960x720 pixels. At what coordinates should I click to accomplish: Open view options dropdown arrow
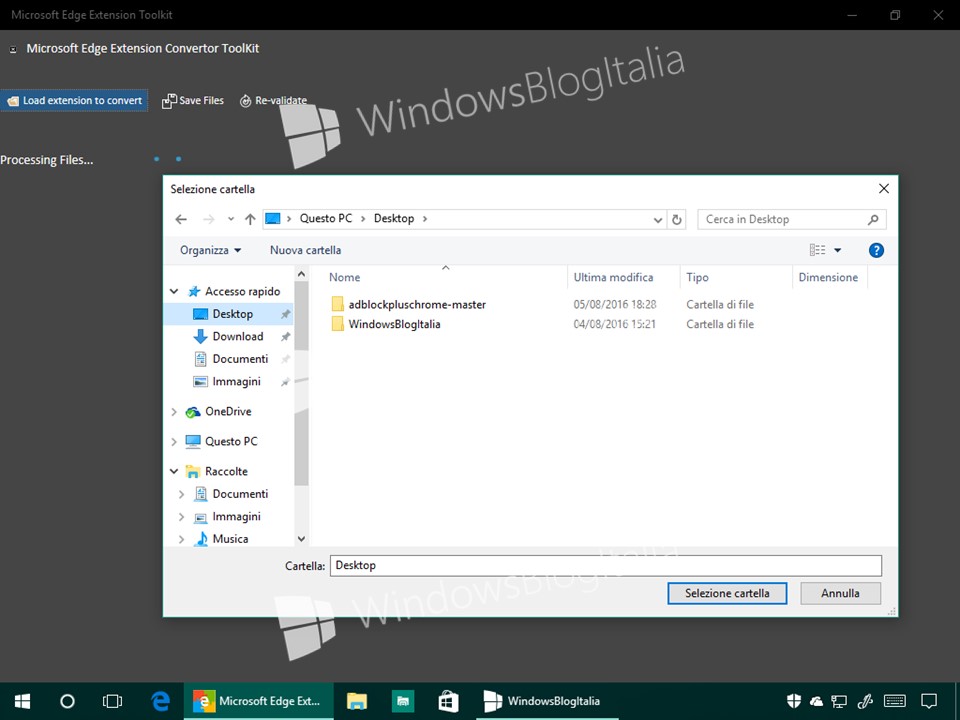[x=838, y=250]
